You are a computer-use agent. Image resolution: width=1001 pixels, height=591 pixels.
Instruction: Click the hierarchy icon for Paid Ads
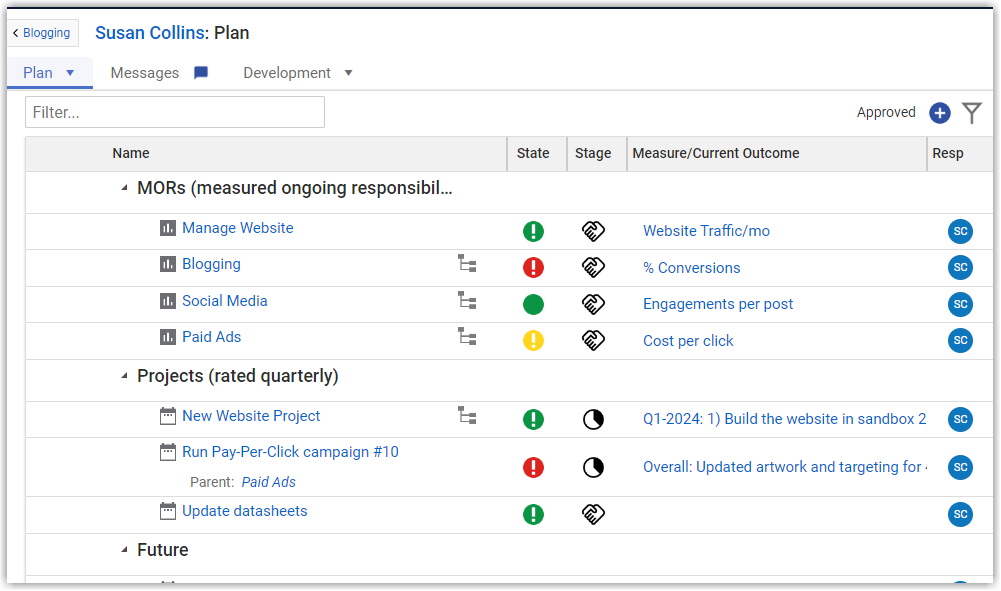point(467,337)
